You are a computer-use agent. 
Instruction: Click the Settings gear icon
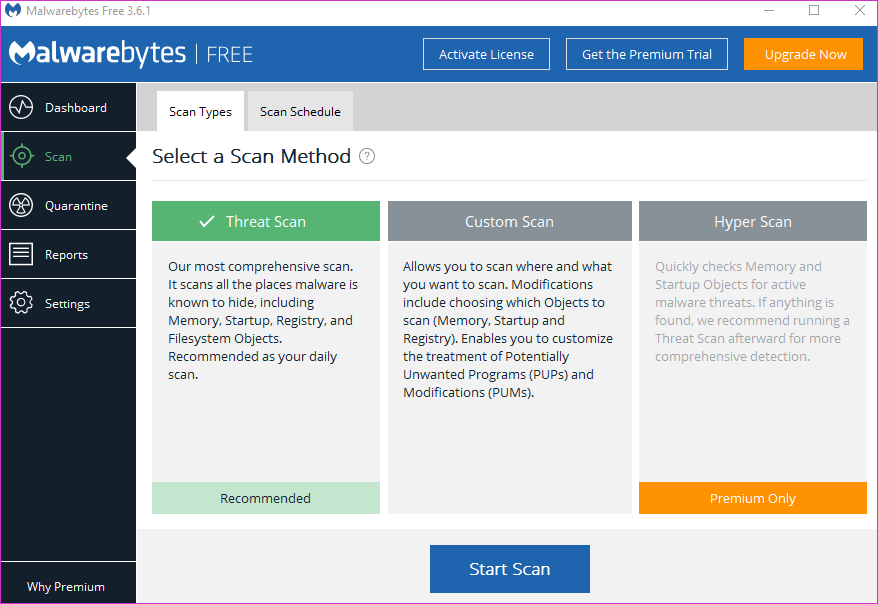click(x=21, y=303)
